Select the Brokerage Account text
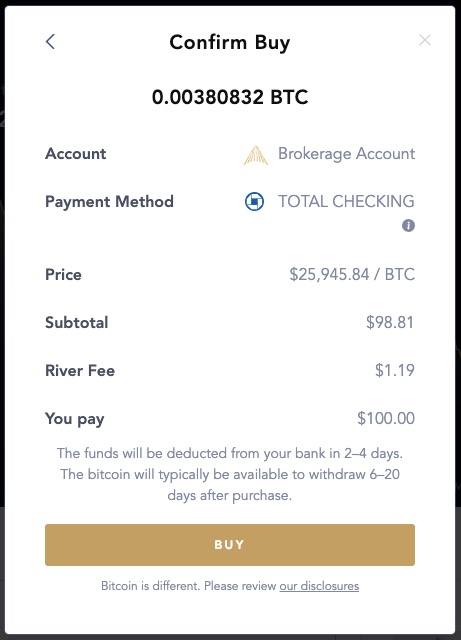 pos(346,153)
